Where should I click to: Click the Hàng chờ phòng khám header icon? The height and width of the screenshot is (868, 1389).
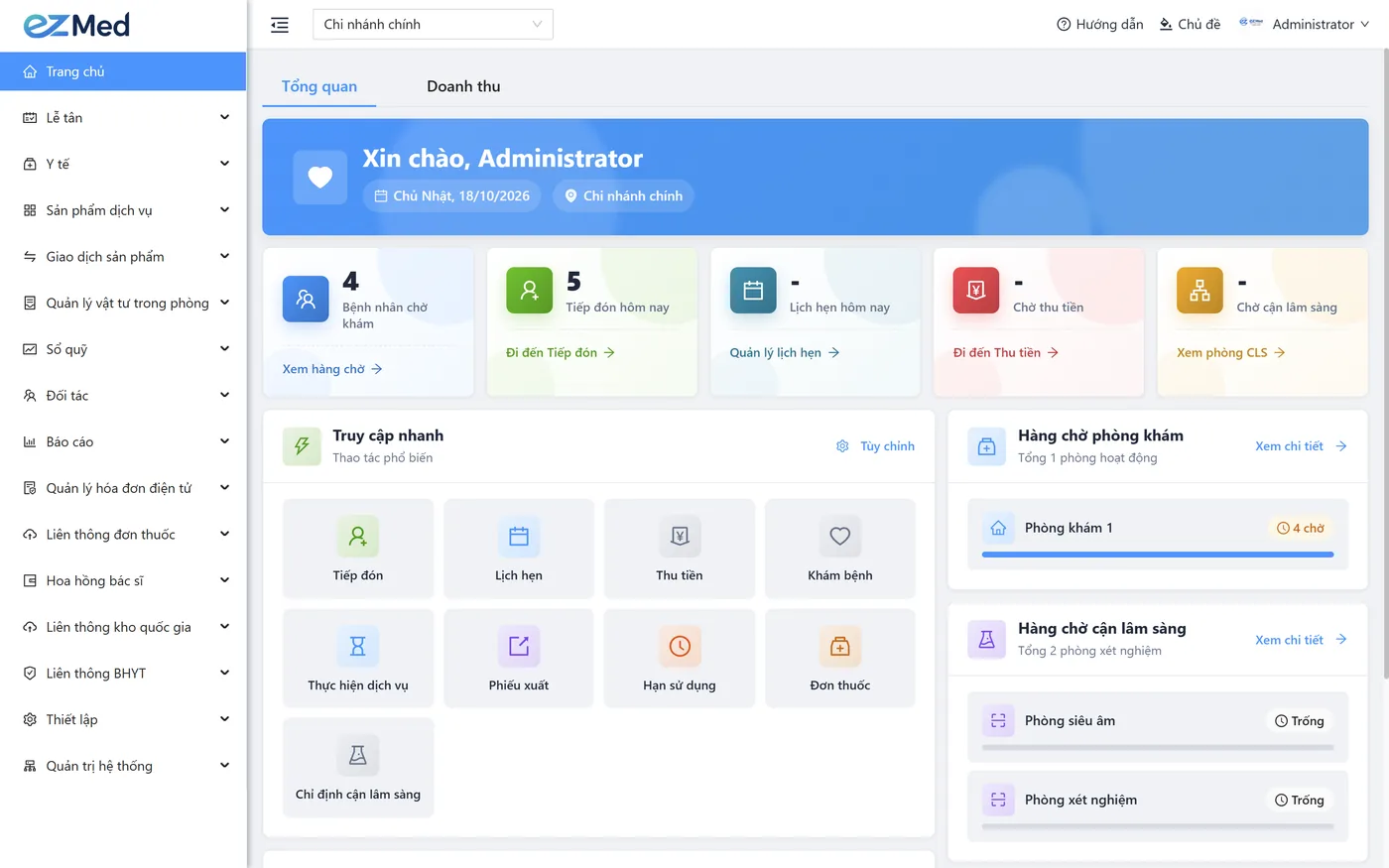click(987, 446)
